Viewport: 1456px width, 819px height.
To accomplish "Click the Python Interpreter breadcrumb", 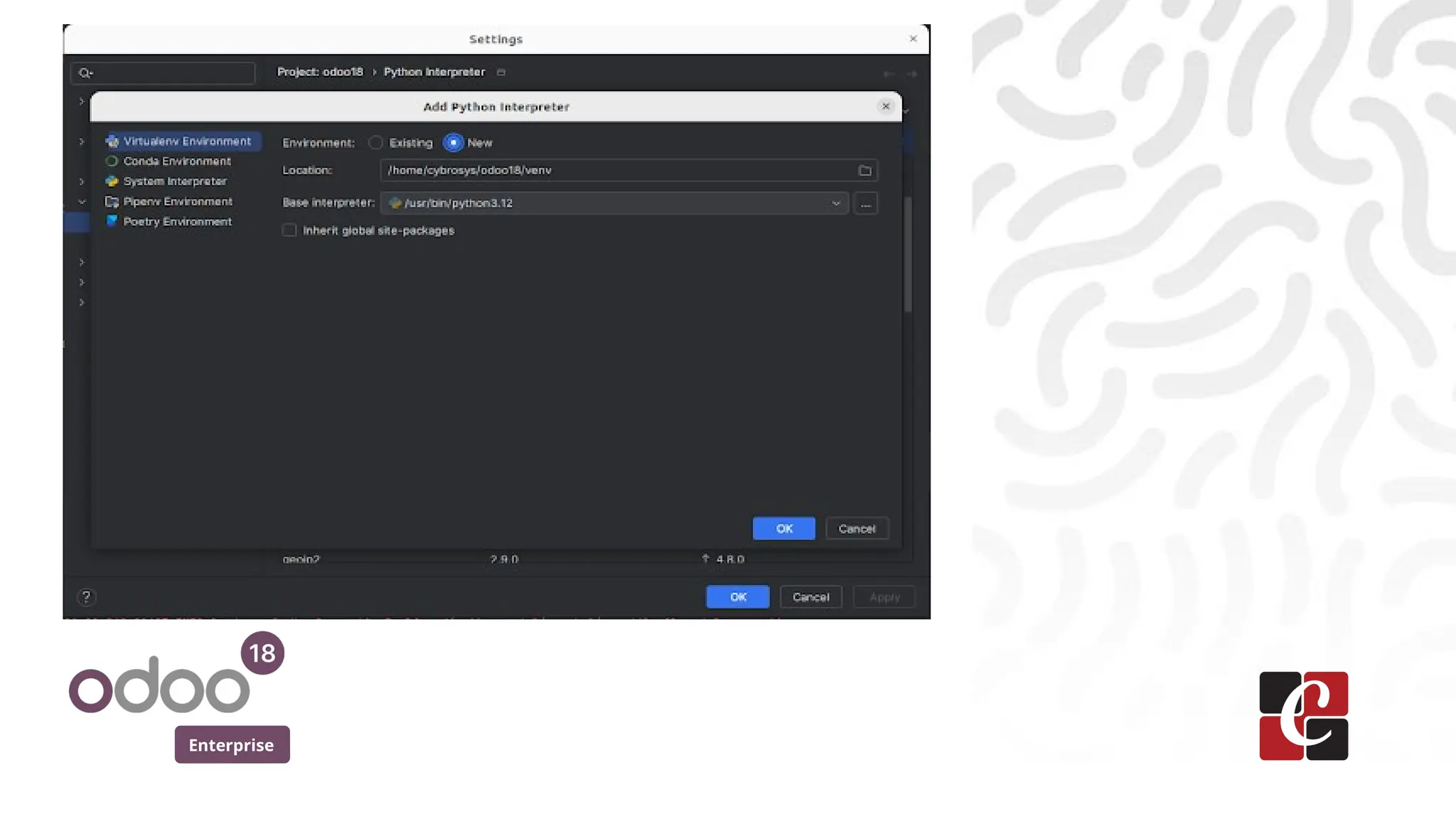I will point(434,73).
